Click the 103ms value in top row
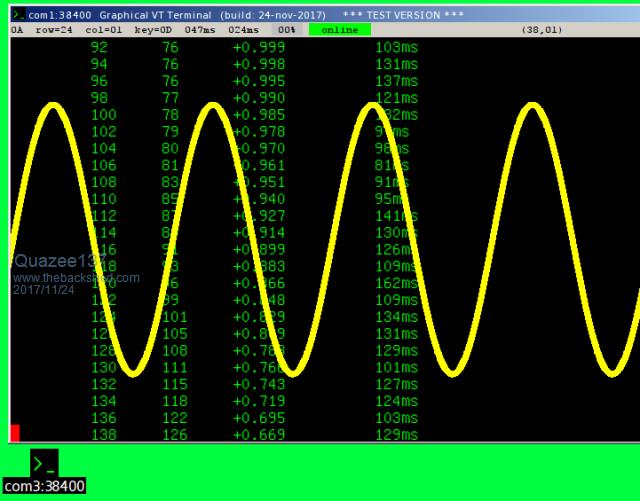640x501 pixels. click(396, 47)
